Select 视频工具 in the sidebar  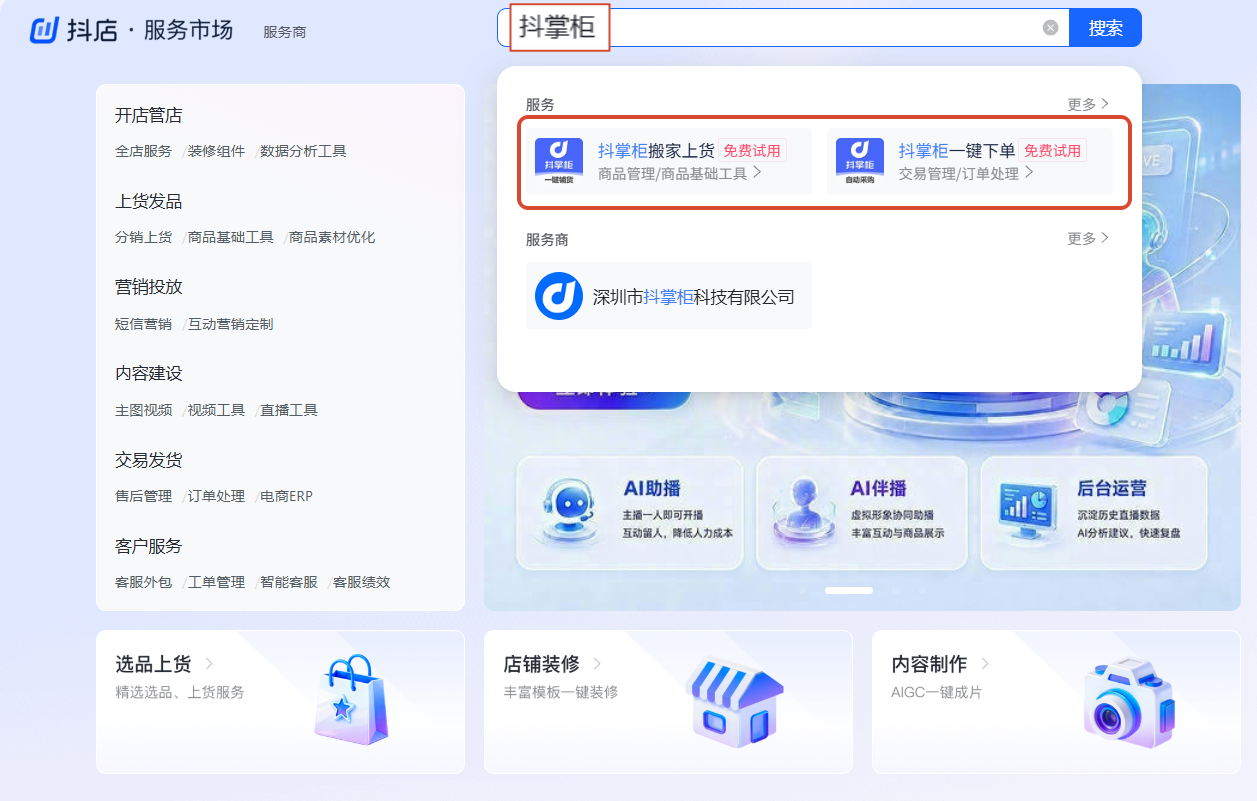coord(216,410)
